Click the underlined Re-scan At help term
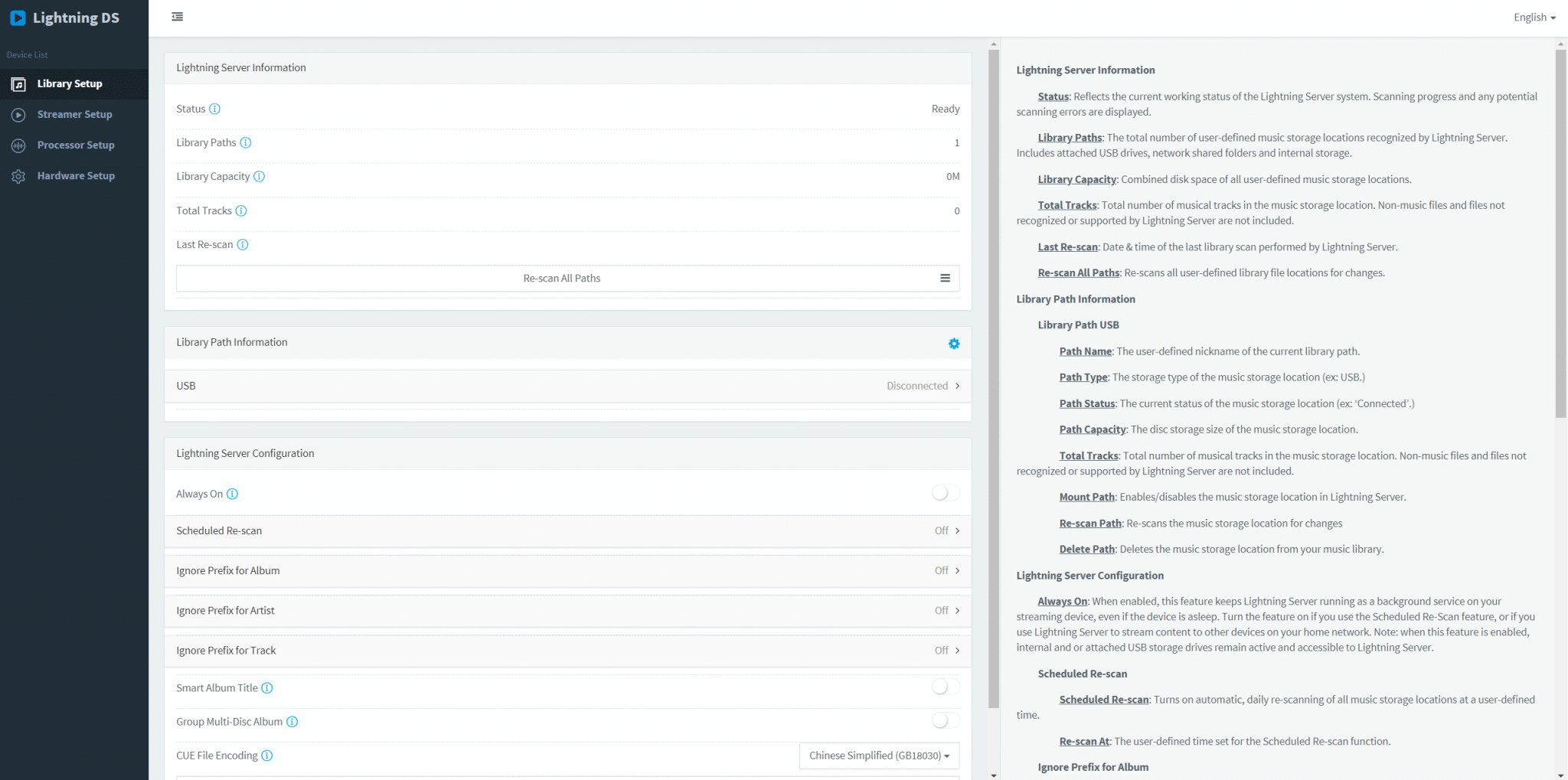The image size is (1568, 780). coord(1085,741)
